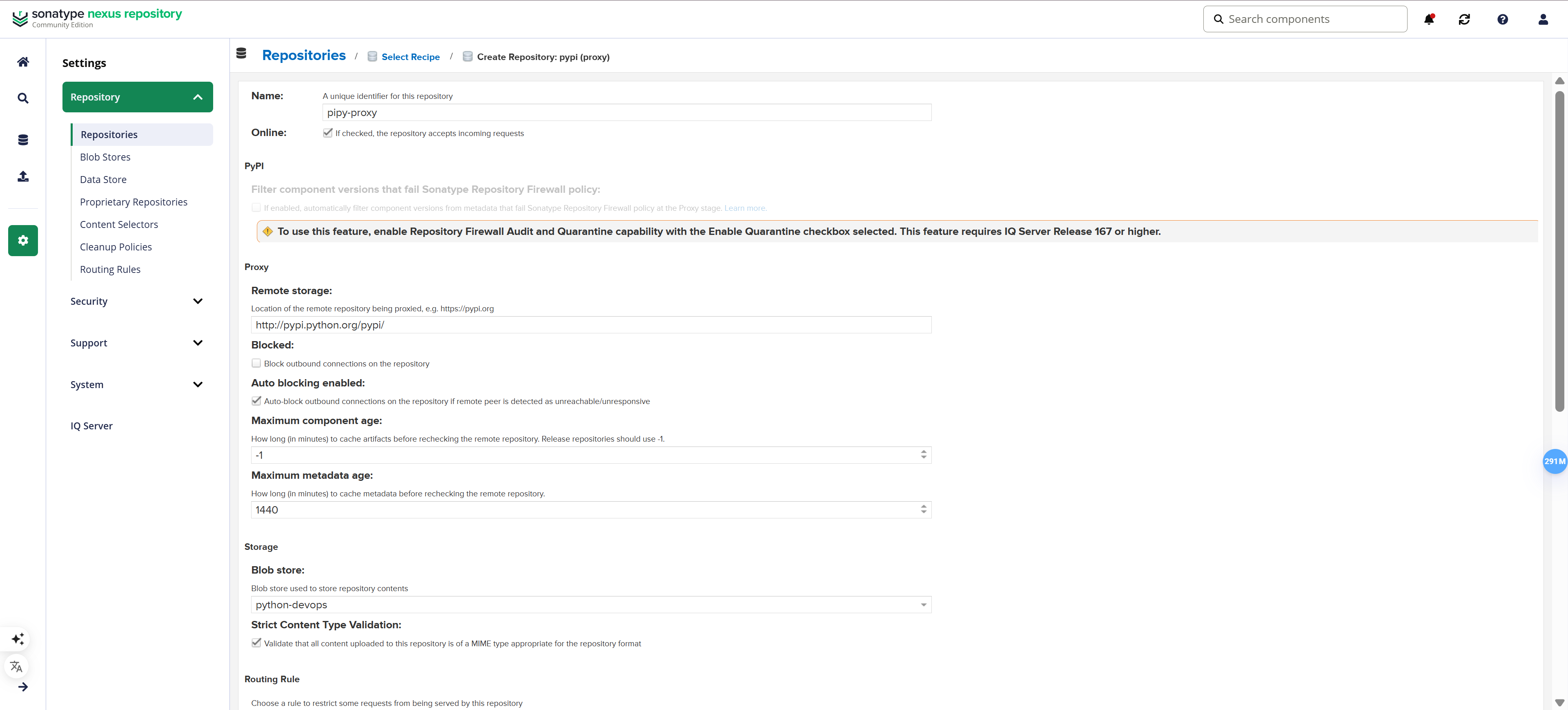Go back to Select Recipe breadcrumb

[x=411, y=57]
